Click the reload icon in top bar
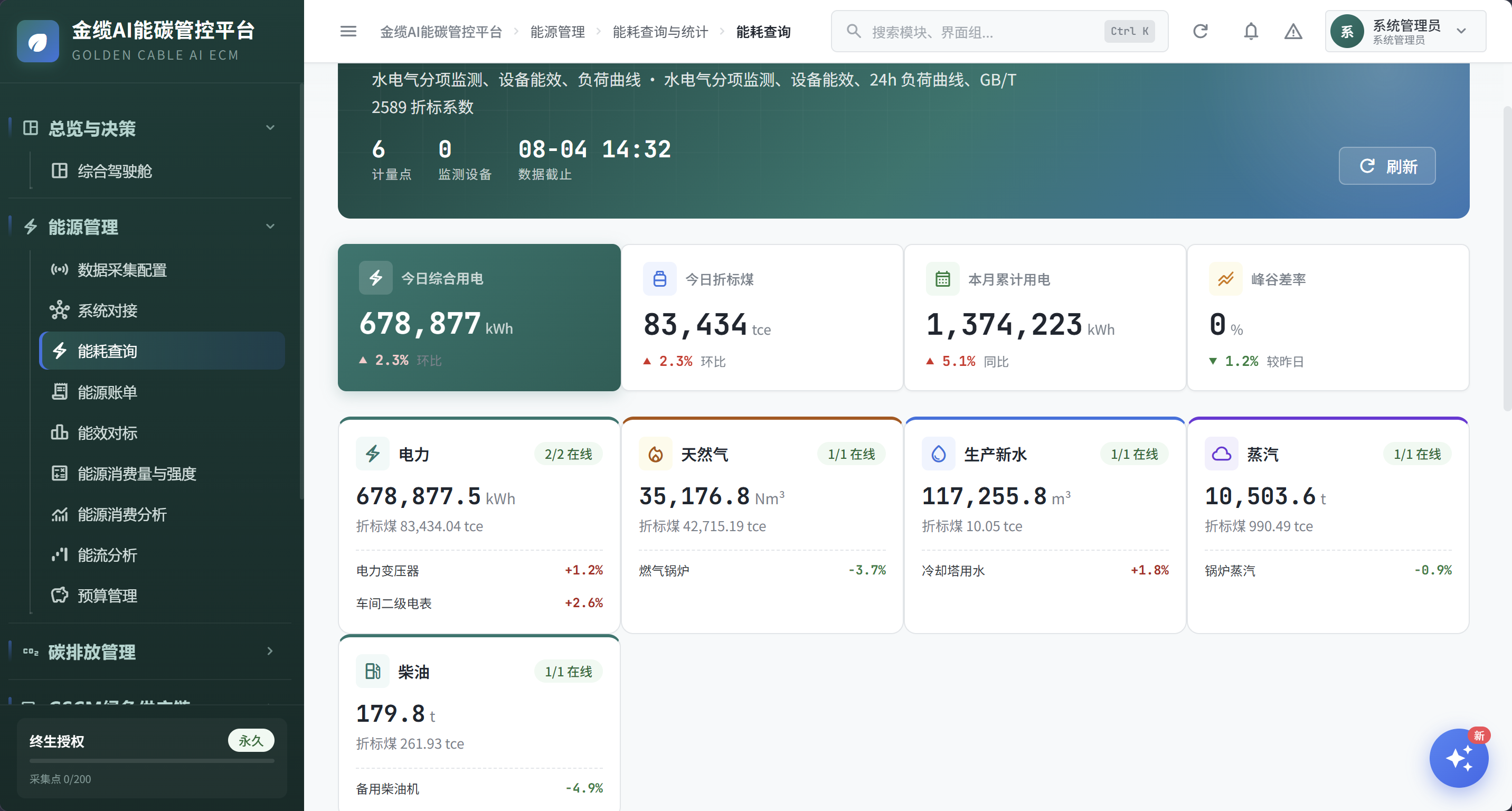Image resolution: width=1512 pixels, height=811 pixels. point(1201,31)
